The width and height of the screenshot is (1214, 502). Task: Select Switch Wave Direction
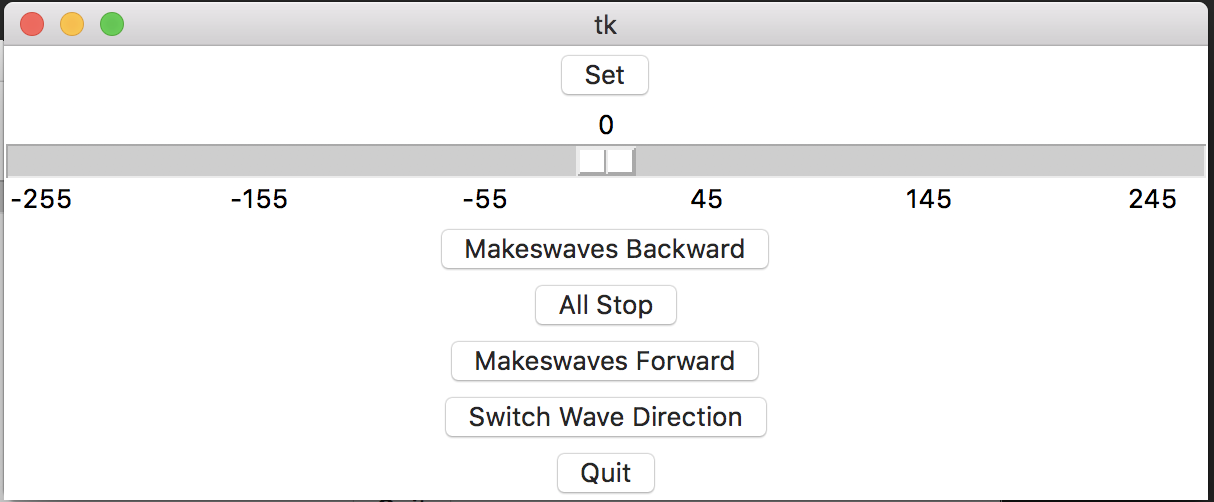click(606, 417)
